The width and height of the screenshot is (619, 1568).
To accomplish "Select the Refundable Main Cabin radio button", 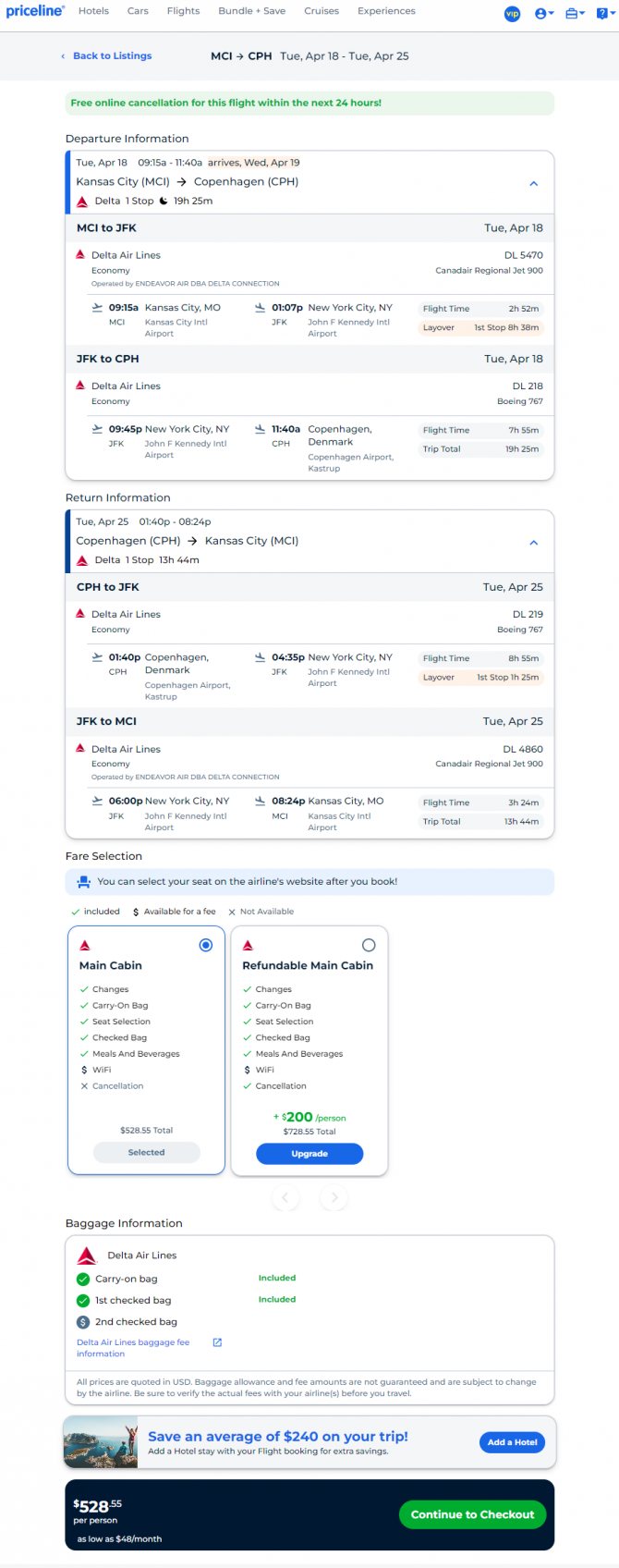I will tap(369, 945).
